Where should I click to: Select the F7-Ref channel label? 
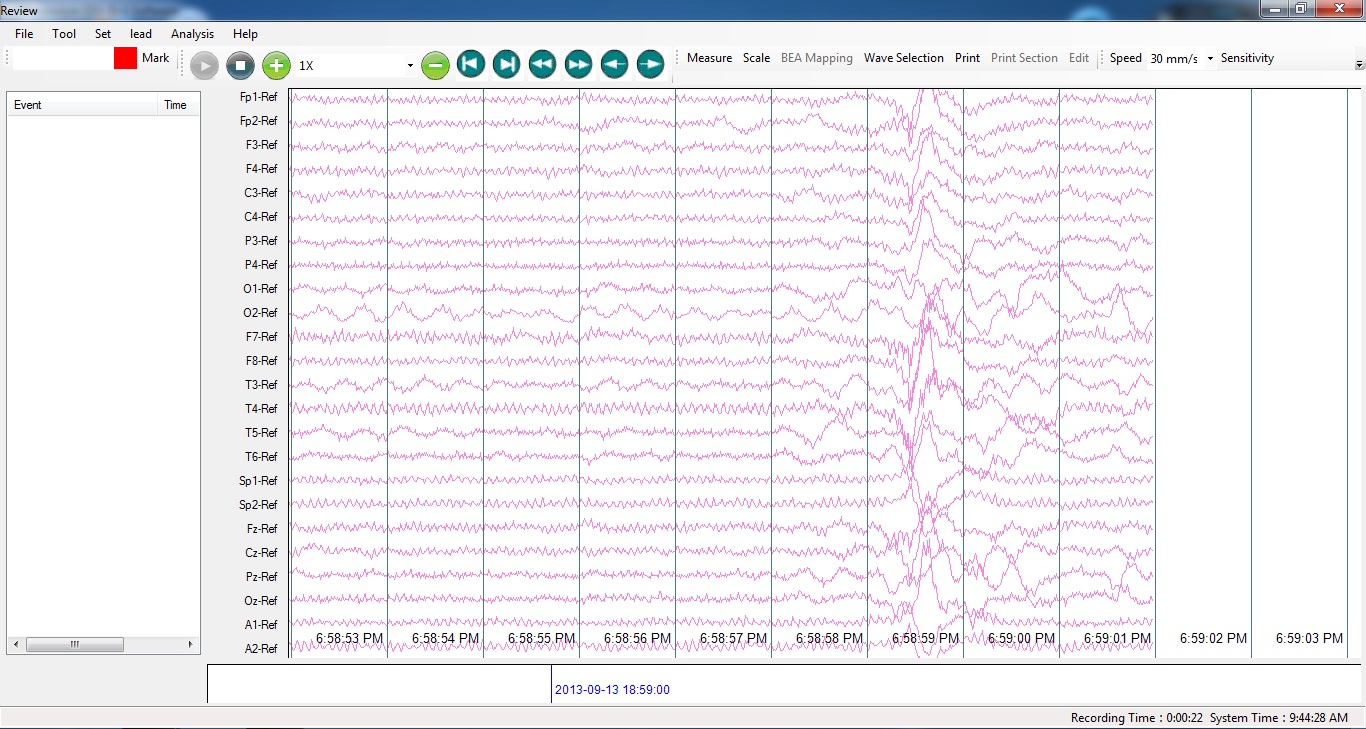pos(262,337)
